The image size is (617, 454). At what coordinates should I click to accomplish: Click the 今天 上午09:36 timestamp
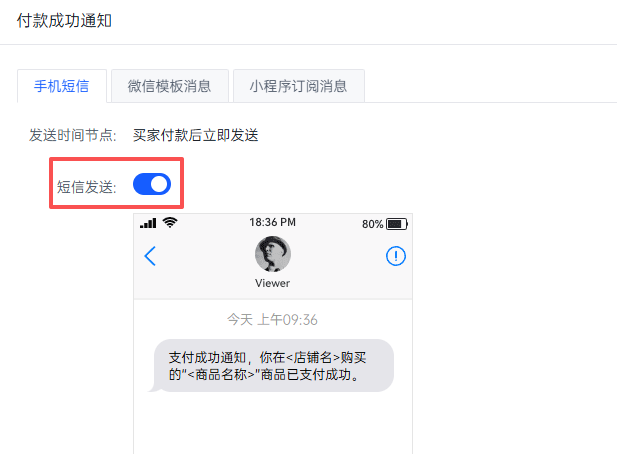click(x=272, y=320)
